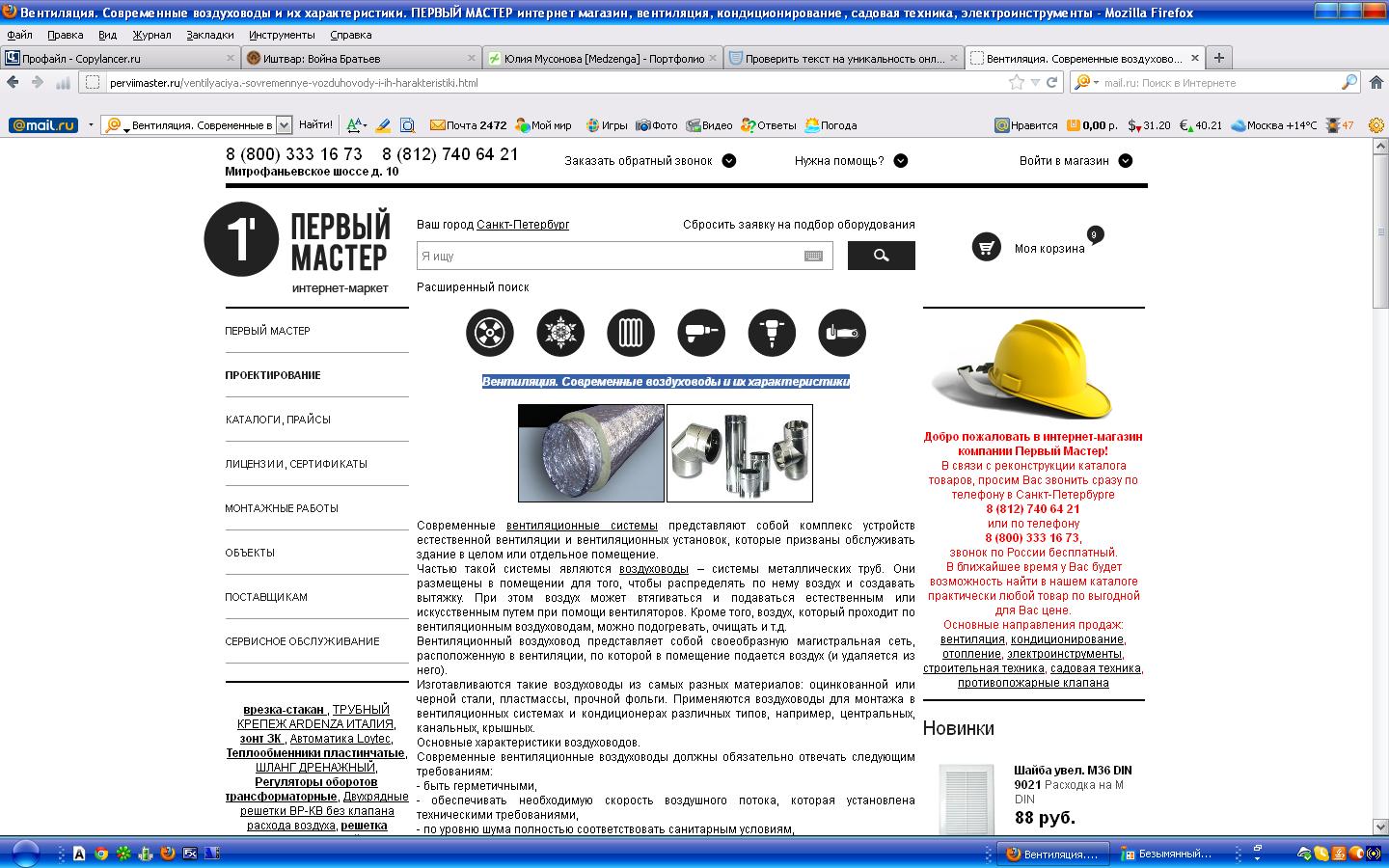1389x868 pixels.
Task: Open a new tab with plus button
Action: pos(1219,58)
